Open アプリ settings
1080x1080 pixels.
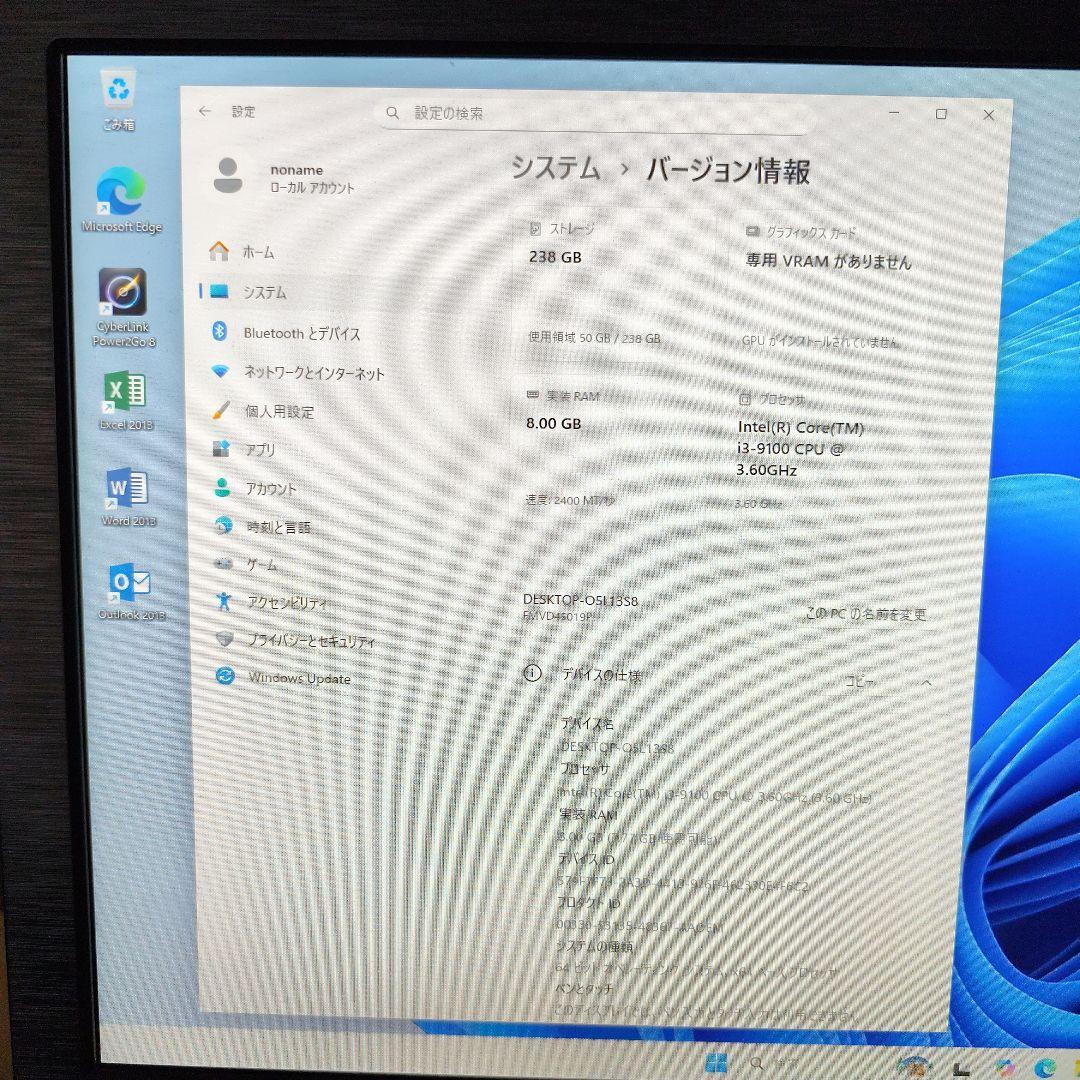pyautogui.click(x=259, y=450)
